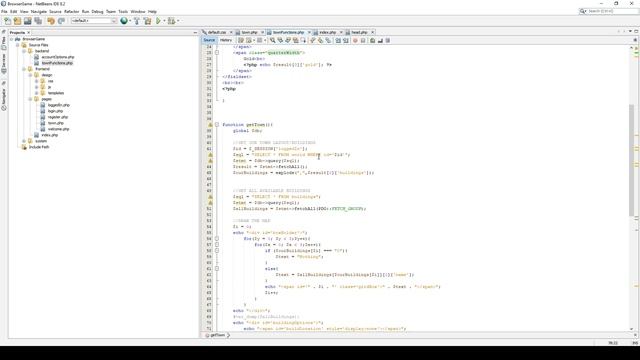
Task: Switch to the default.css editor tab
Action: (x=217, y=32)
